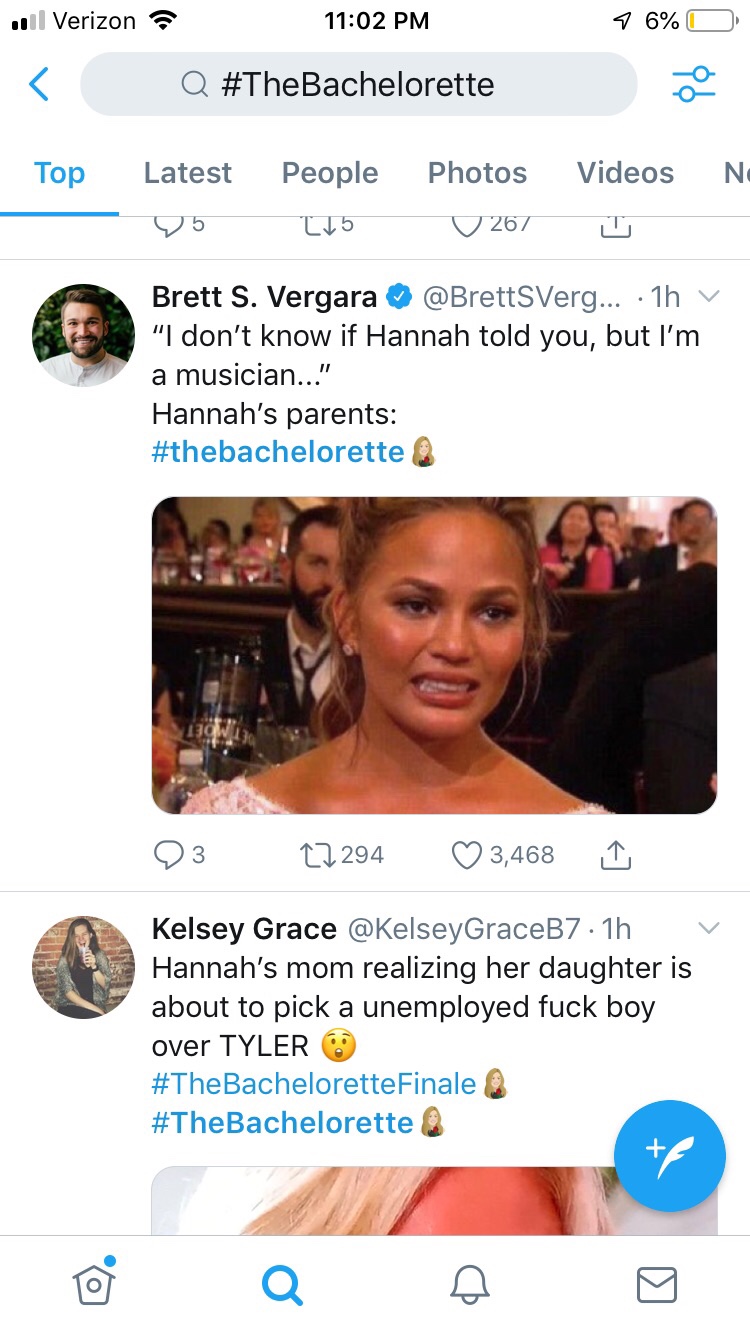Open the #TheBacheloretteFinale hashtag link
Viewport: 750px width, 1334px height.
point(314,1083)
